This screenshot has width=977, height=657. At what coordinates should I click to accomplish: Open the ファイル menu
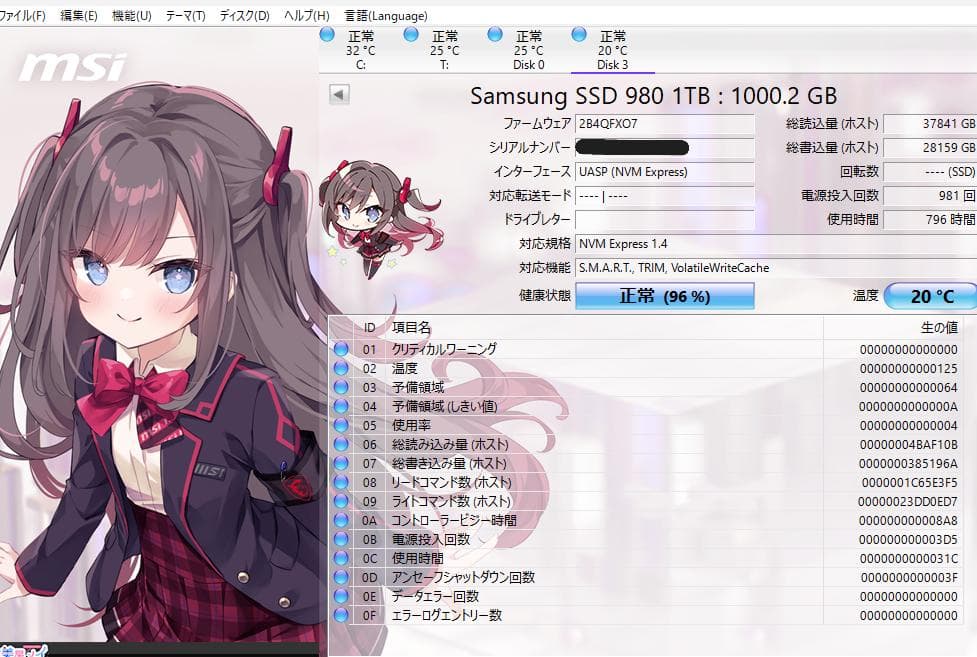pyautogui.click(x=24, y=16)
